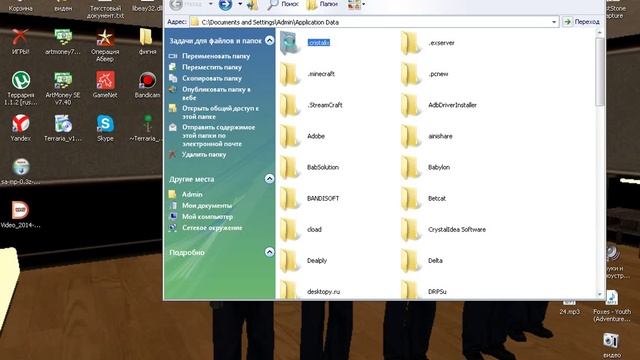Open the AdbDriverInstaller folder
The image size is (640, 360).
[x=439, y=105]
